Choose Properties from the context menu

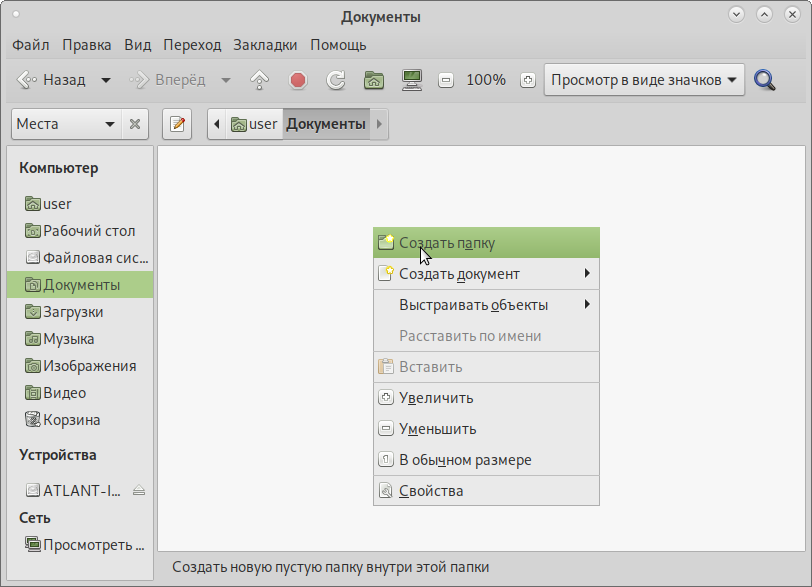(x=431, y=491)
